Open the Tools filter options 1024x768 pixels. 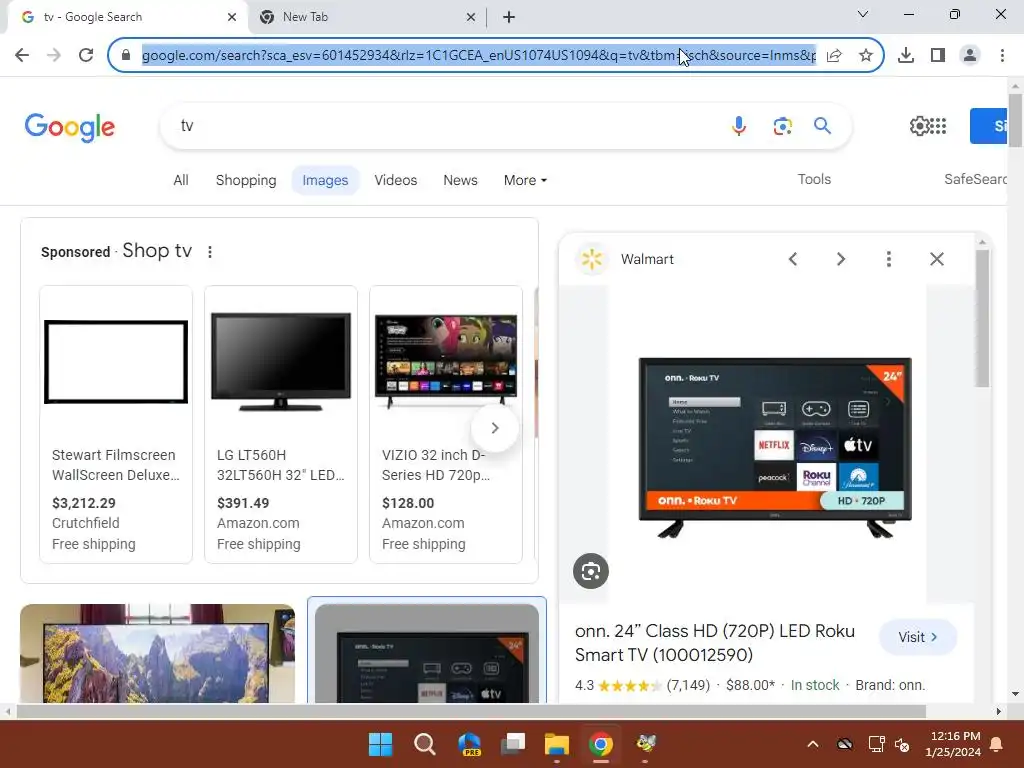(x=814, y=179)
